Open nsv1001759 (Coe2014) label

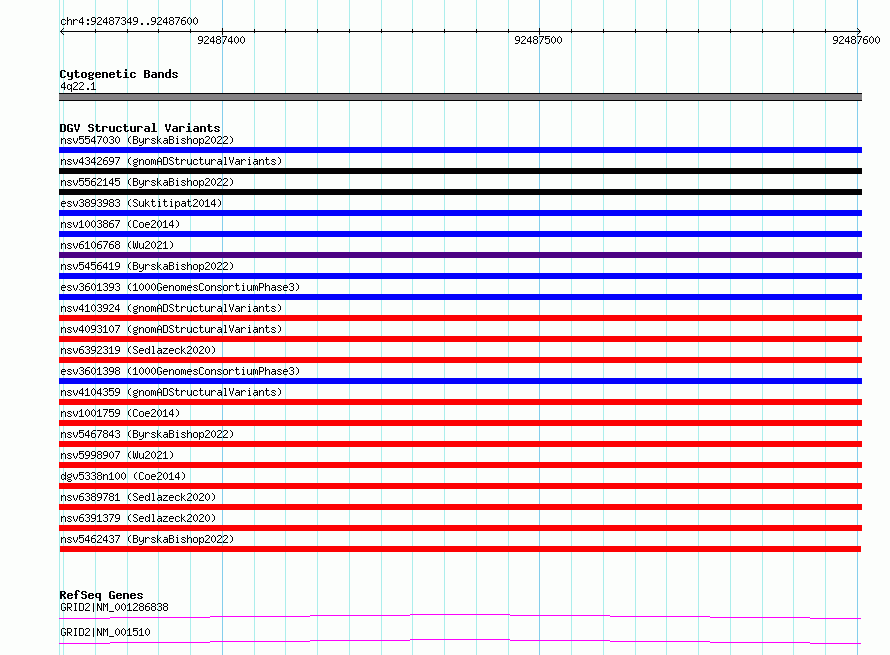[x=120, y=413]
